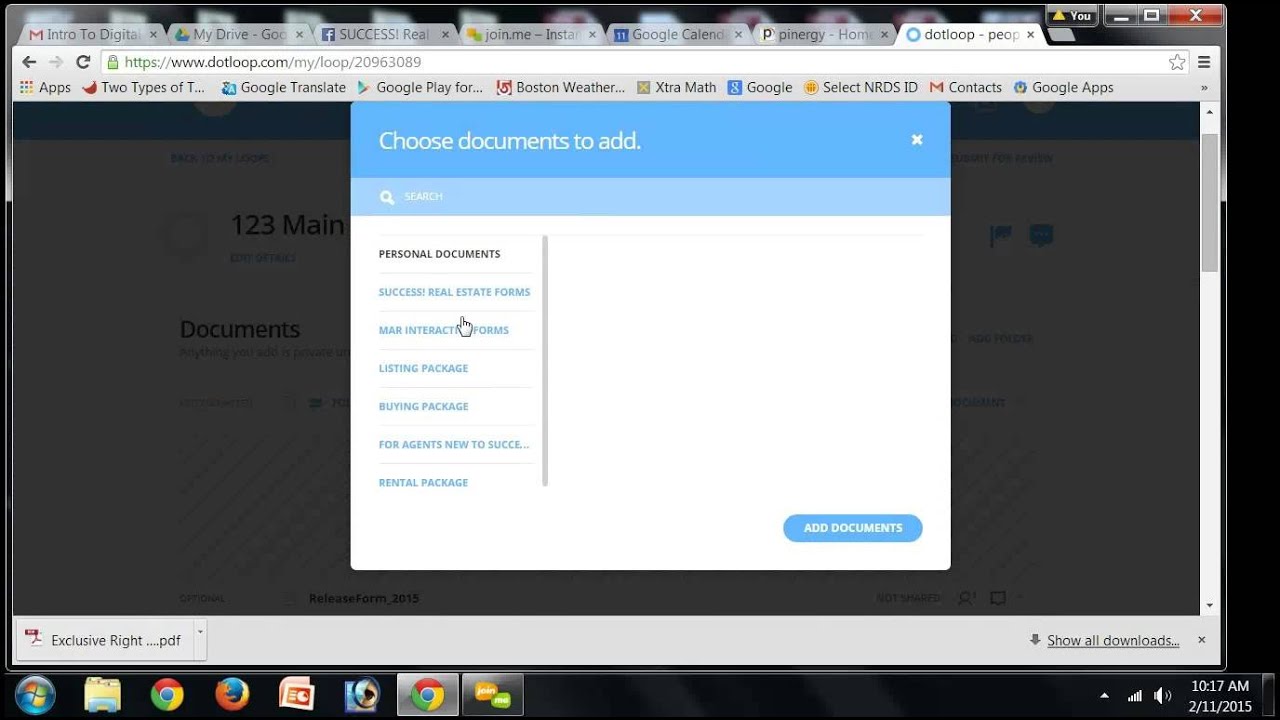This screenshot has width=1280, height=720.
Task: Close the downloads bar
Action: 1202,640
